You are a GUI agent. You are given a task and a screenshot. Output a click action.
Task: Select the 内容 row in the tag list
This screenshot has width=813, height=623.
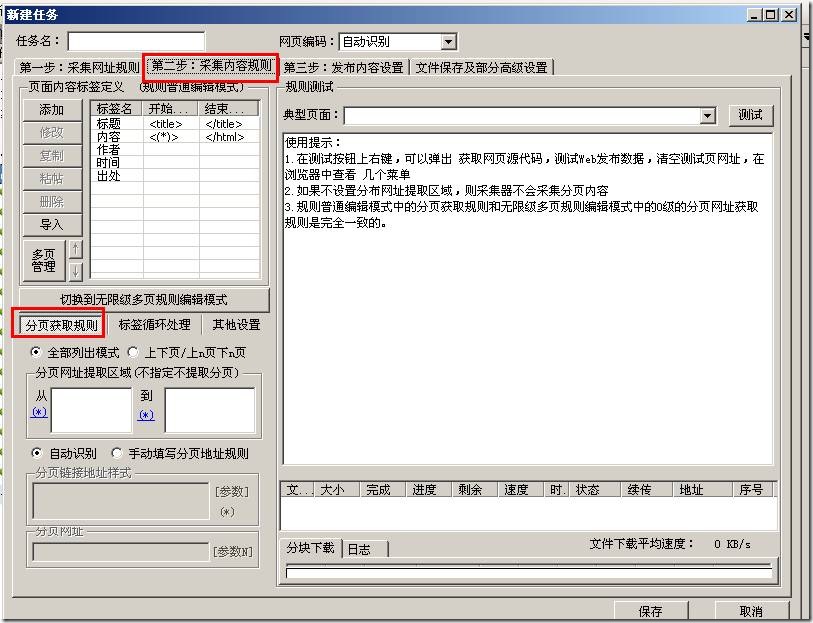(x=109, y=137)
